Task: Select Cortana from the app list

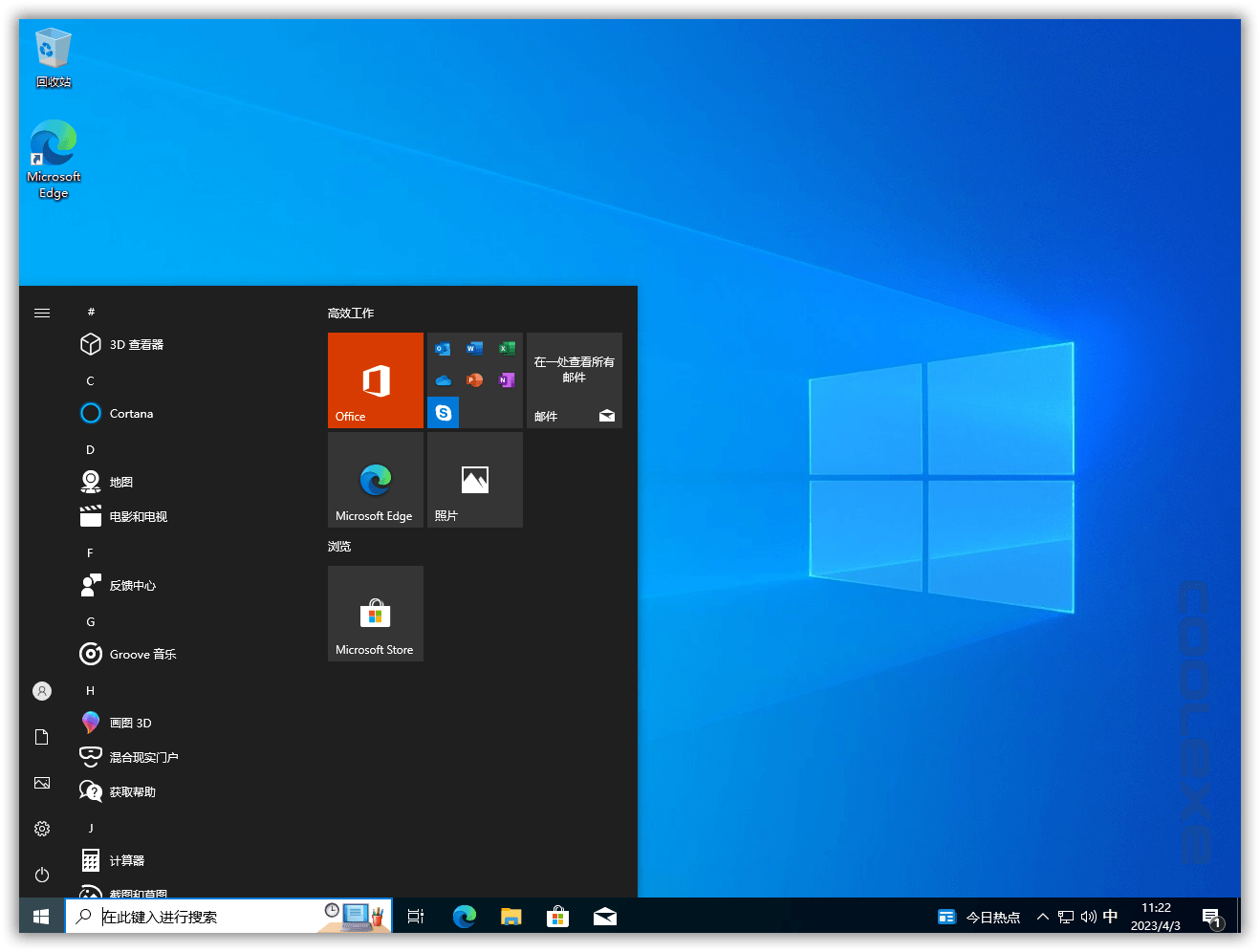Action: coord(130,413)
